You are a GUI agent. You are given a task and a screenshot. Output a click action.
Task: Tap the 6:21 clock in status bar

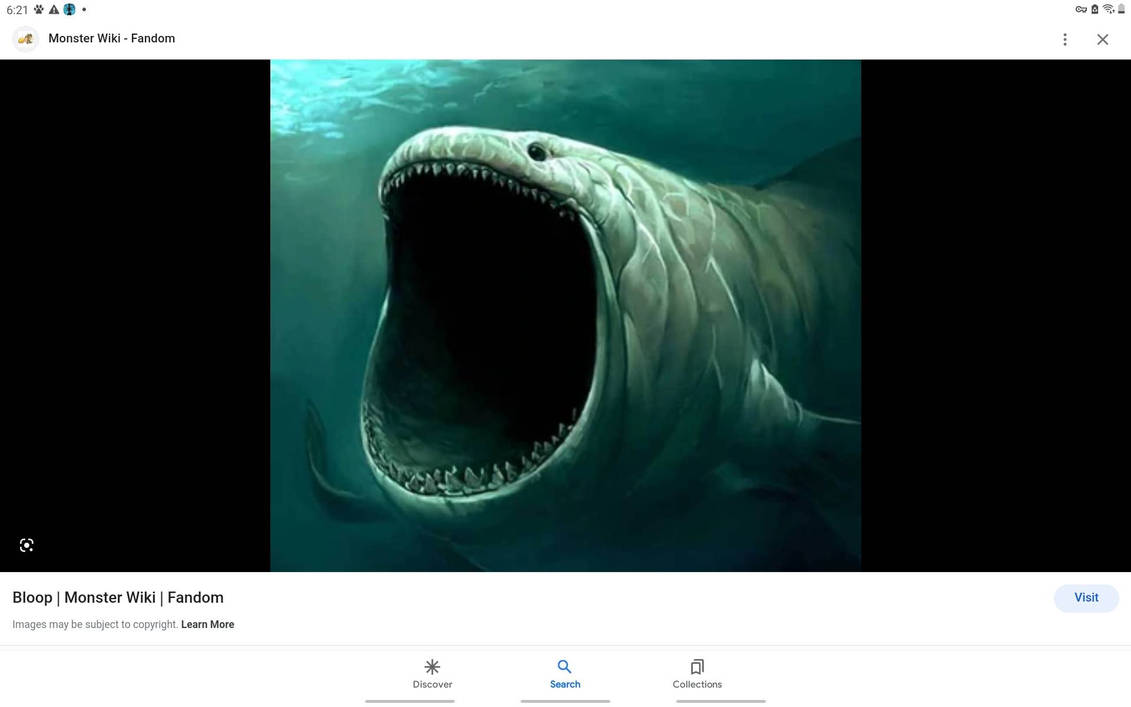tap(17, 10)
